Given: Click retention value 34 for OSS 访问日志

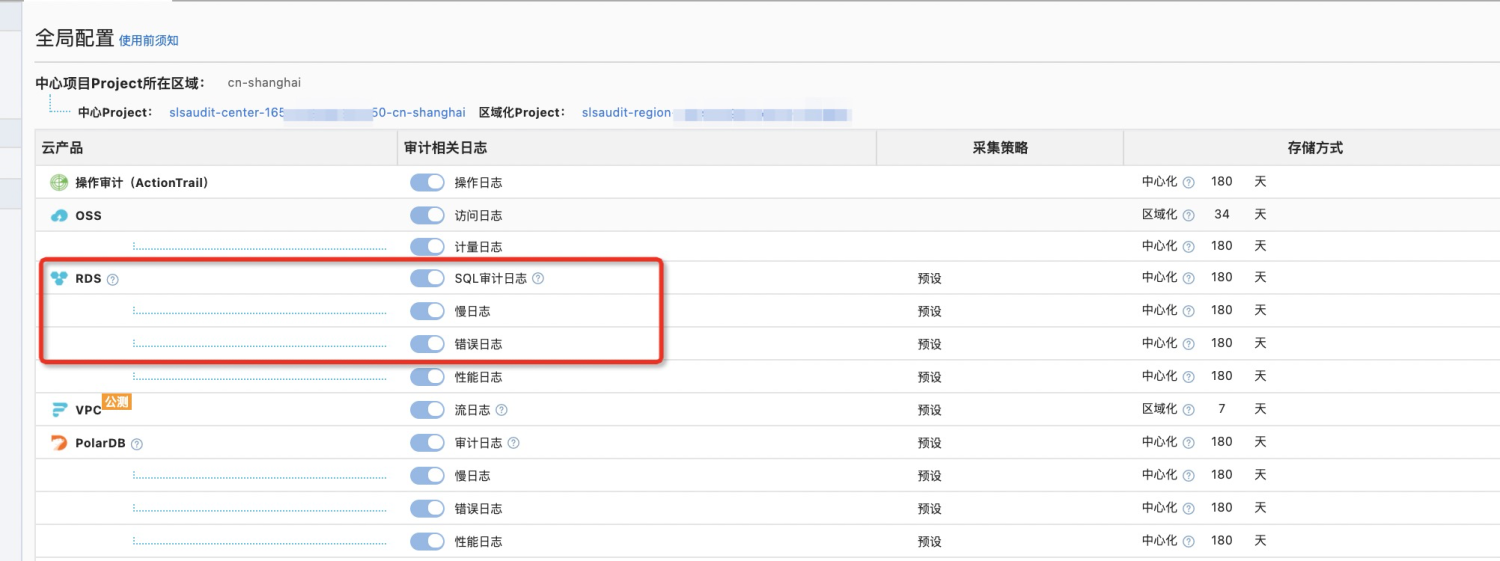Looking at the screenshot, I should pyautogui.click(x=1222, y=214).
